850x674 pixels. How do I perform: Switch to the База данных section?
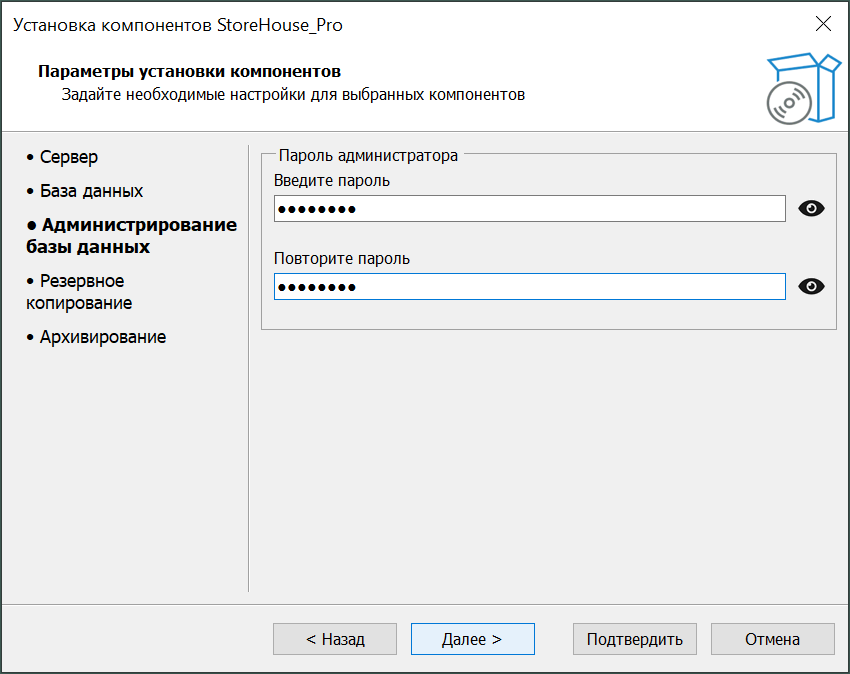point(91,191)
